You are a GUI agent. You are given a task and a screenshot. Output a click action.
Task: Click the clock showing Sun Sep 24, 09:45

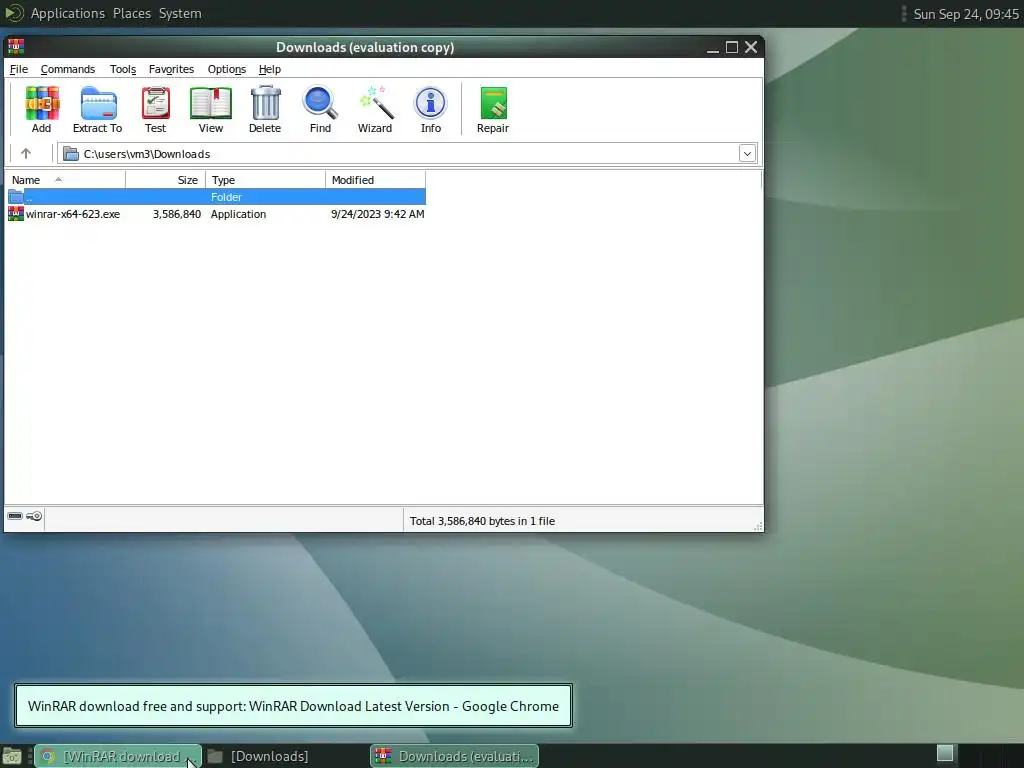966,14
